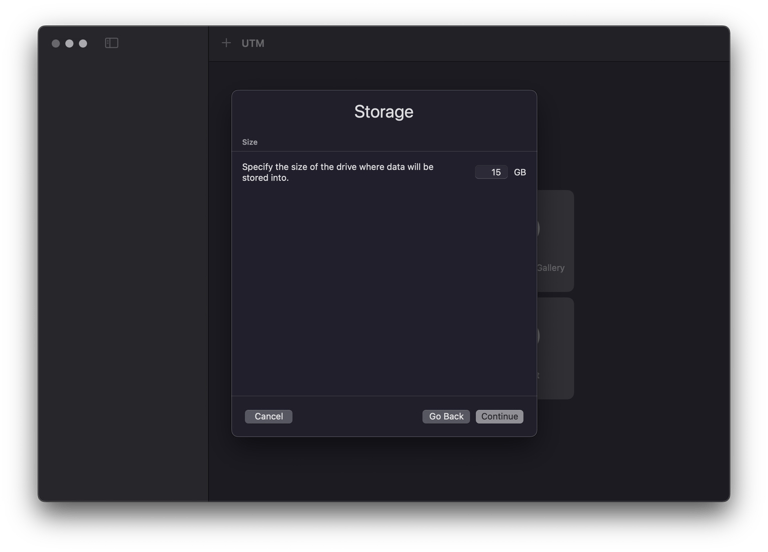Click the drive size field showing 15
The height and width of the screenshot is (552, 768).
[x=491, y=172]
